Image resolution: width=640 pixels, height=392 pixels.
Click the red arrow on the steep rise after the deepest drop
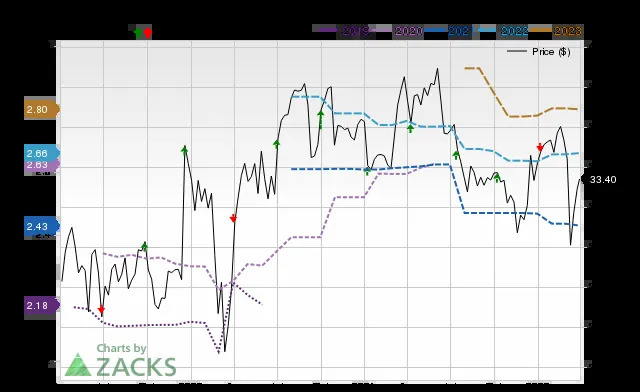click(x=233, y=219)
